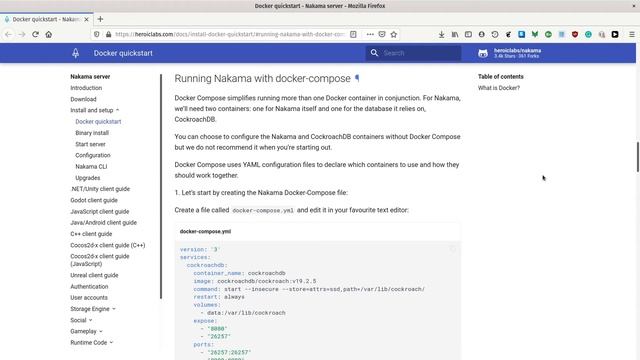
Task: Click the Nakama logo in the header
Action: click(x=76, y=53)
